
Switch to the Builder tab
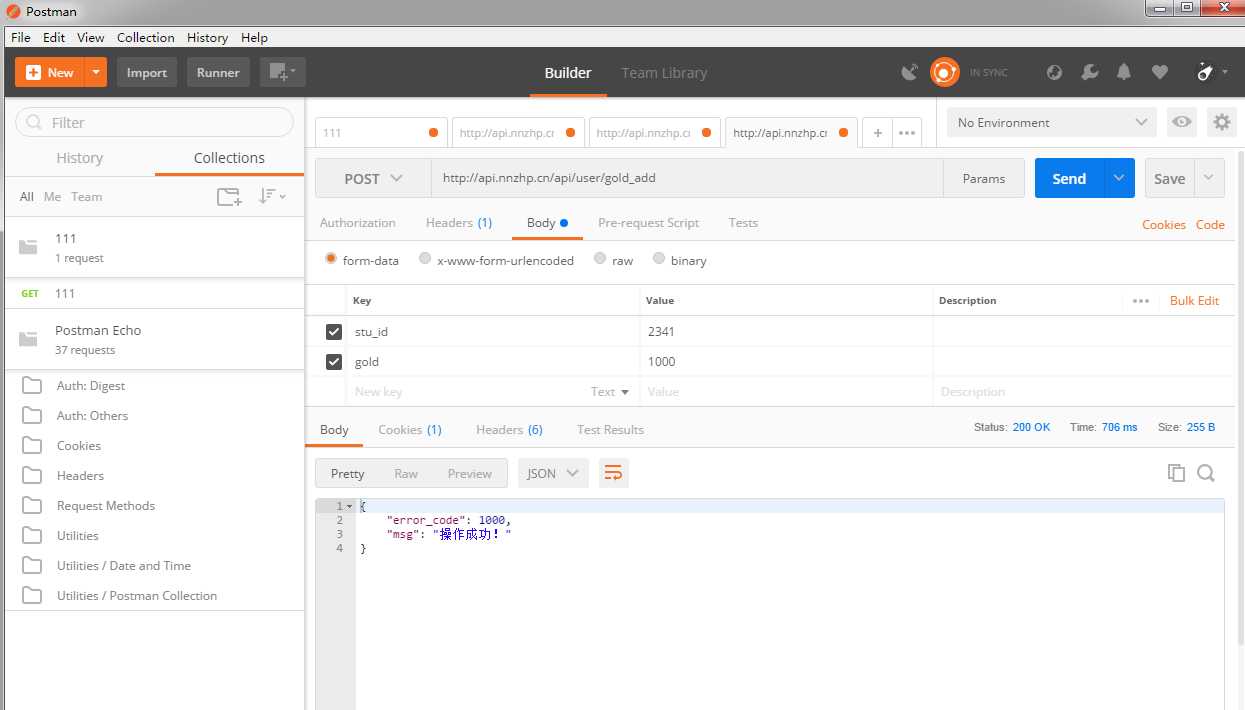tap(568, 73)
